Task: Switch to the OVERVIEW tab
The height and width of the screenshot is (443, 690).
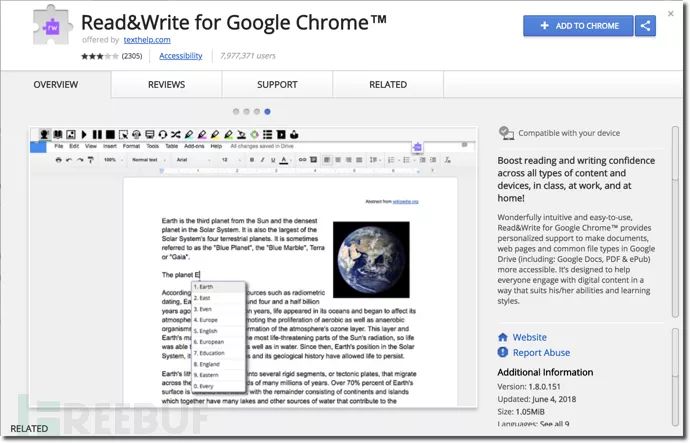Action: pos(56,84)
